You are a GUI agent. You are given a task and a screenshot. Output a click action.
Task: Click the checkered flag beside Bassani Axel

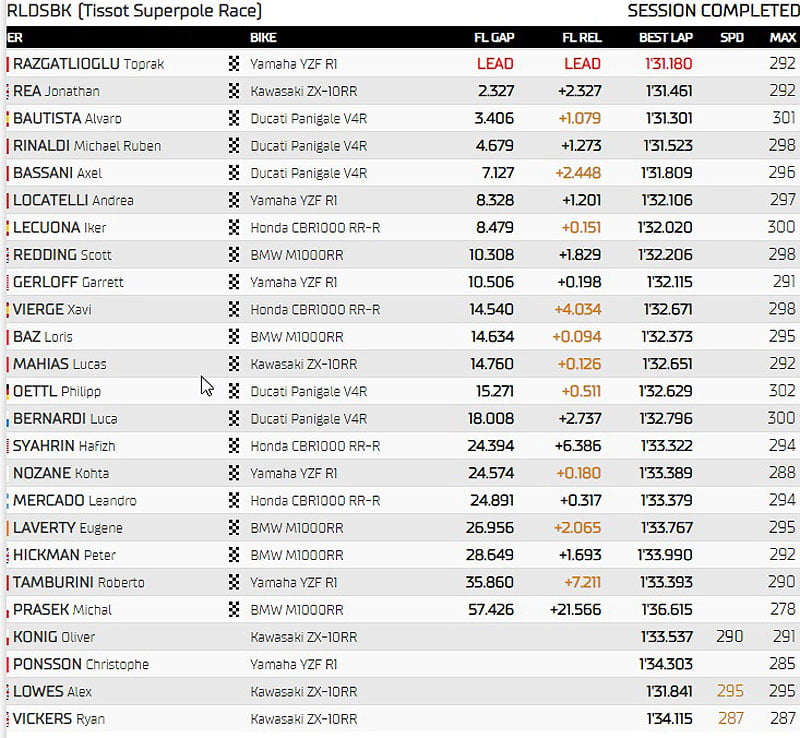coord(234,173)
